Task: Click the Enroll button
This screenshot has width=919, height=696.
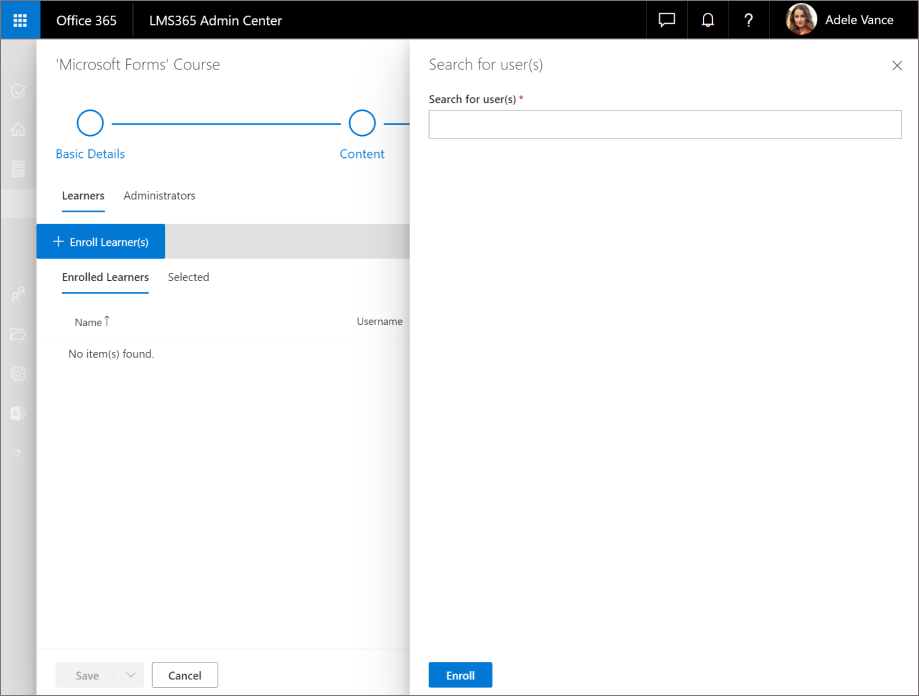Action: point(460,675)
